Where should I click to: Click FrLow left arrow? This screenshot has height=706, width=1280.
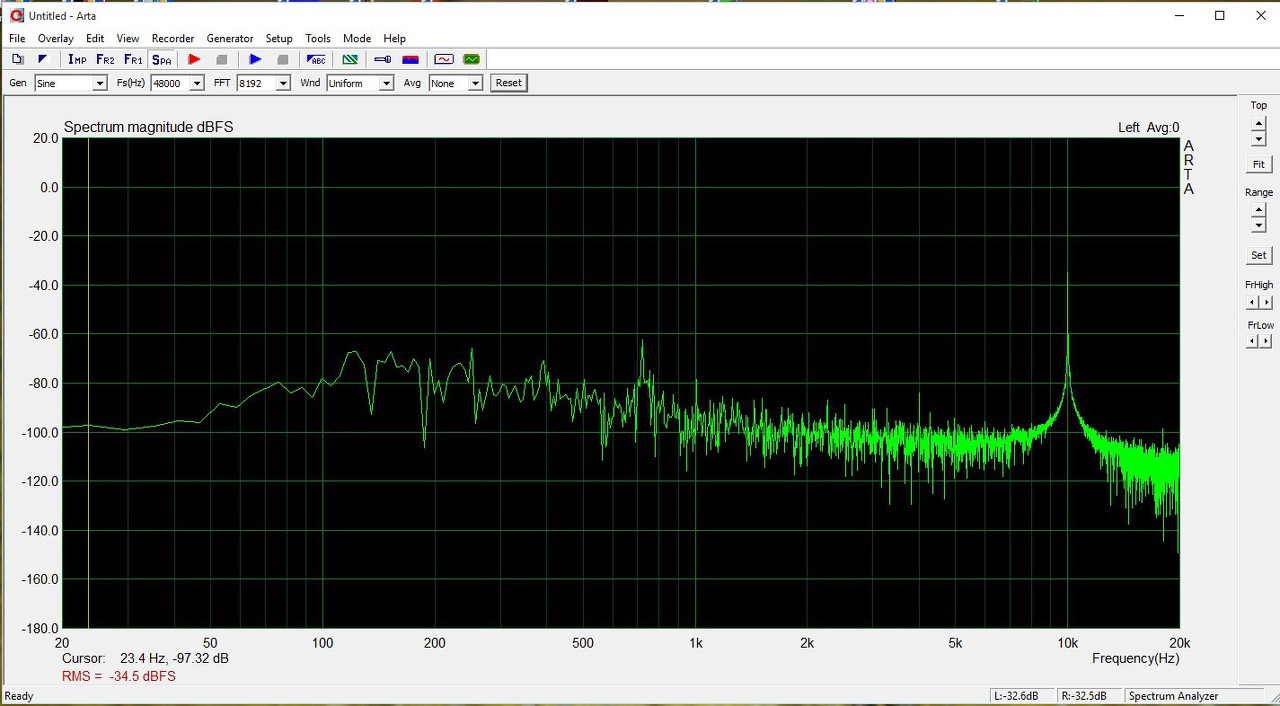click(x=1253, y=341)
